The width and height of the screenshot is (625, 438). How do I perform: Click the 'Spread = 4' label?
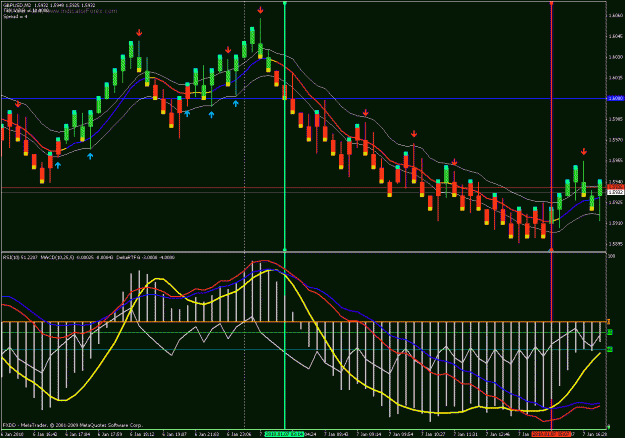tap(16, 17)
